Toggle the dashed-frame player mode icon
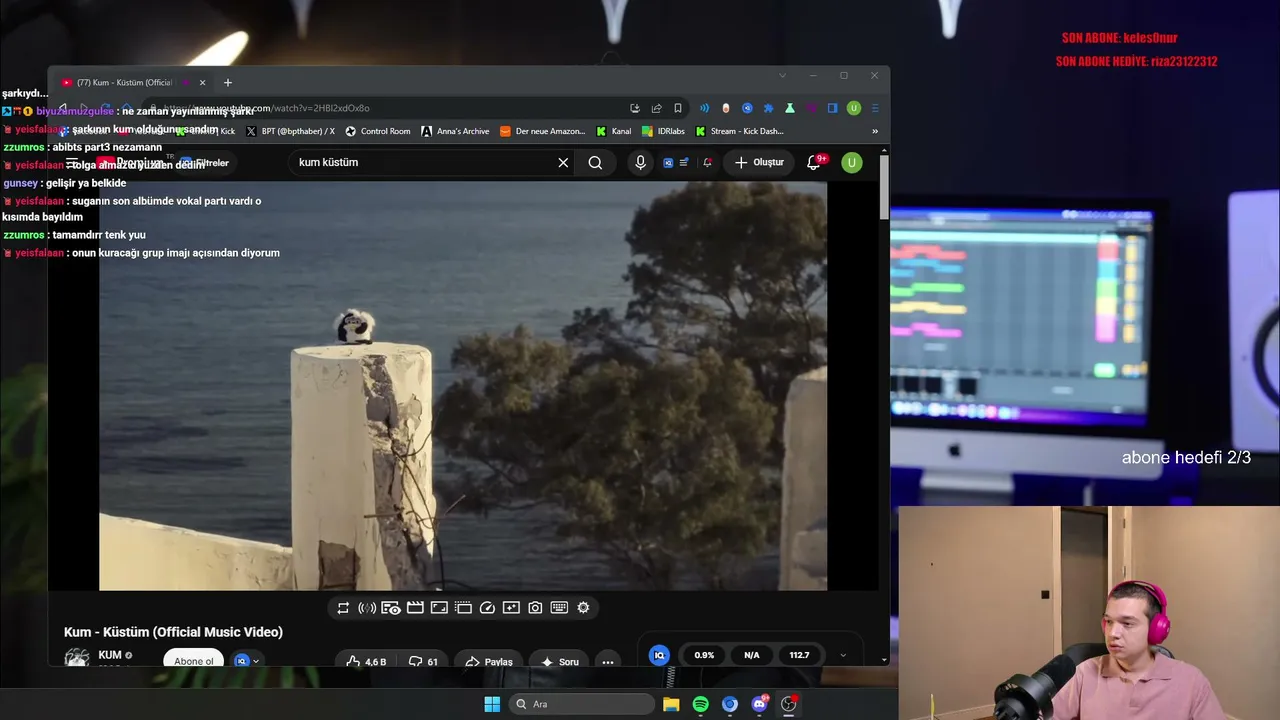This screenshot has width=1280, height=720. (463, 608)
